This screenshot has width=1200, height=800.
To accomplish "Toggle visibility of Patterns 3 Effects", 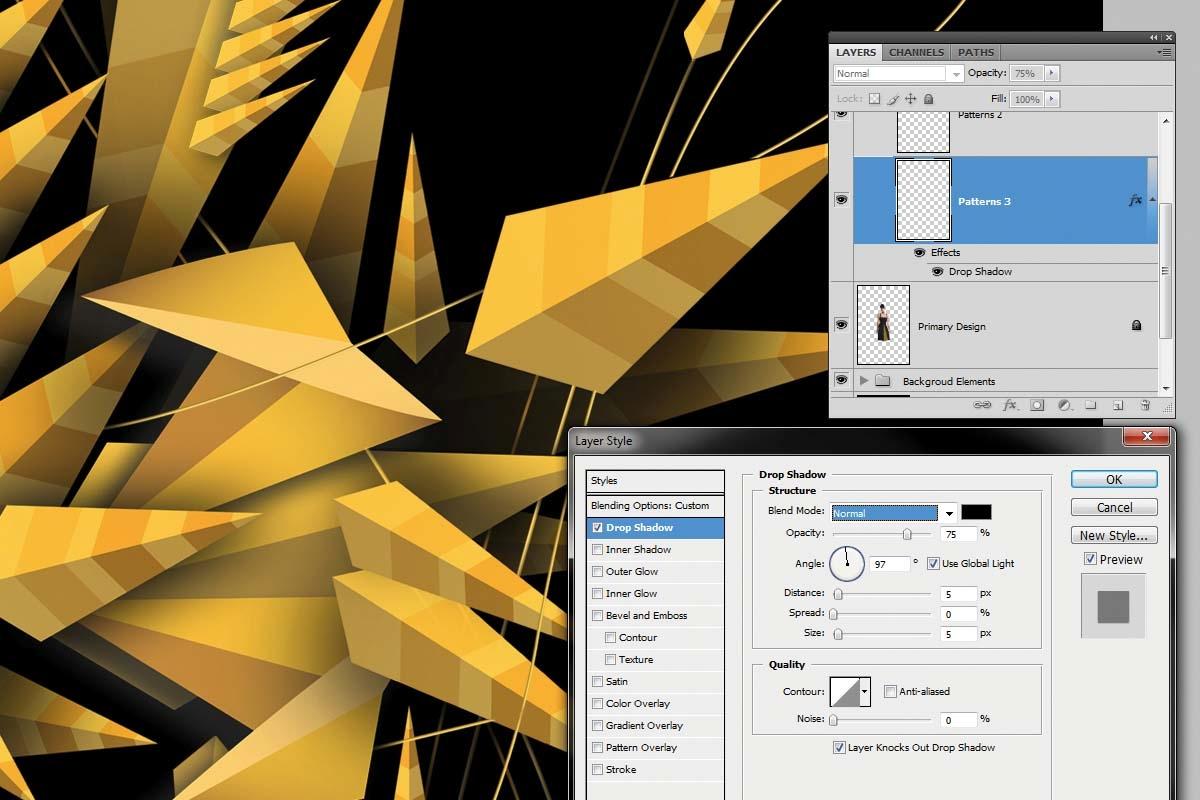I will point(919,253).
